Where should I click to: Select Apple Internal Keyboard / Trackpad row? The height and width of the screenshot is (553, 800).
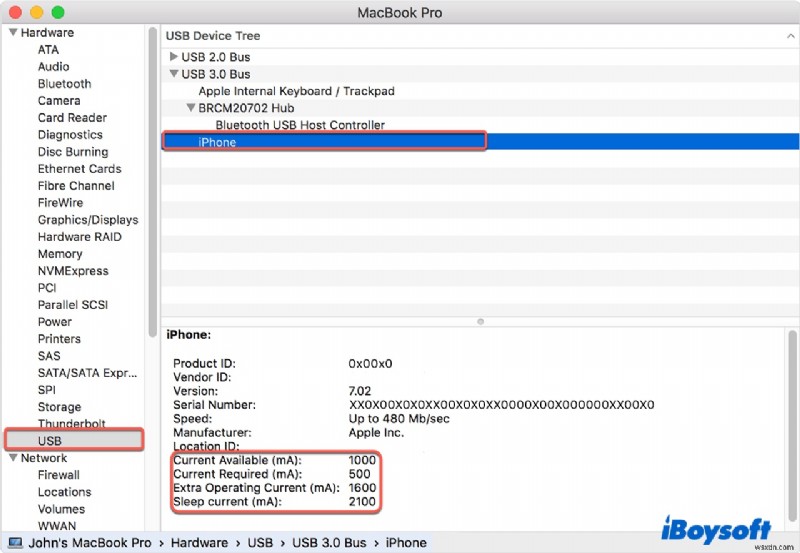480,91
